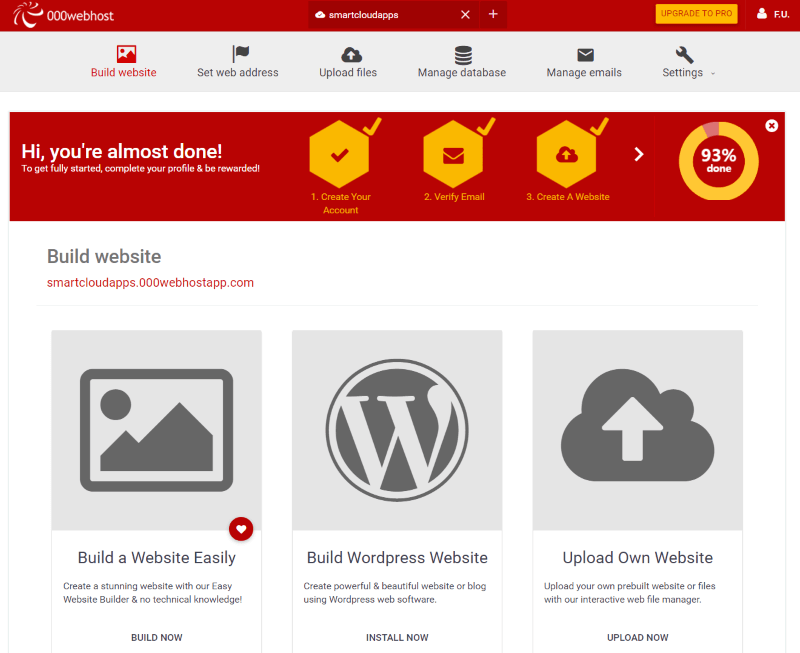The height and width of the screenshot is (653, 800).
Task: Click the Build website image icon
Action: coord(125,55)
